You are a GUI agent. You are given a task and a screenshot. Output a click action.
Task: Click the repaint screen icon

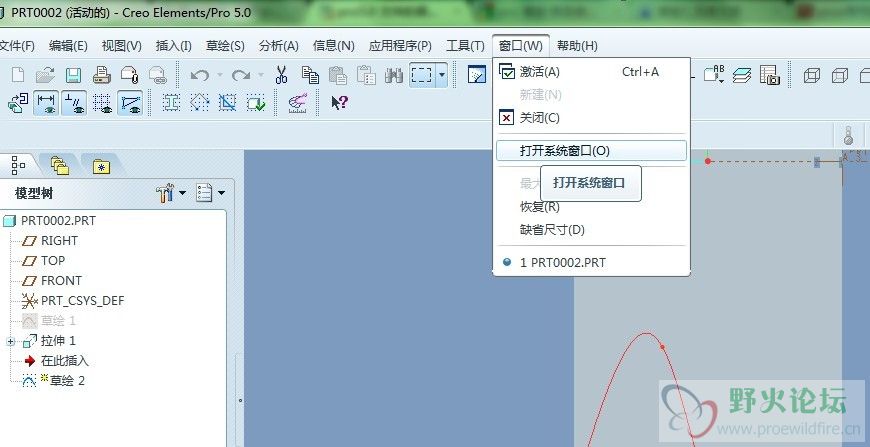point(477,74)
